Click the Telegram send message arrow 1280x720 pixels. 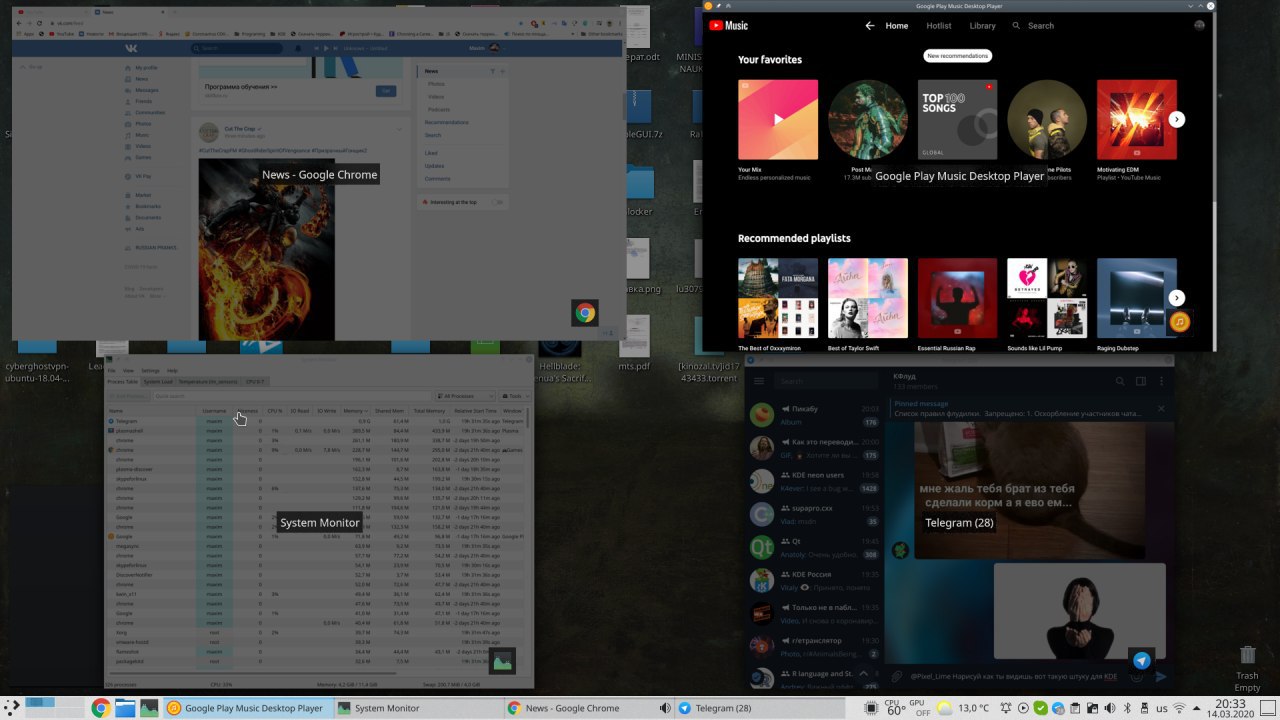pos(1161,677)
